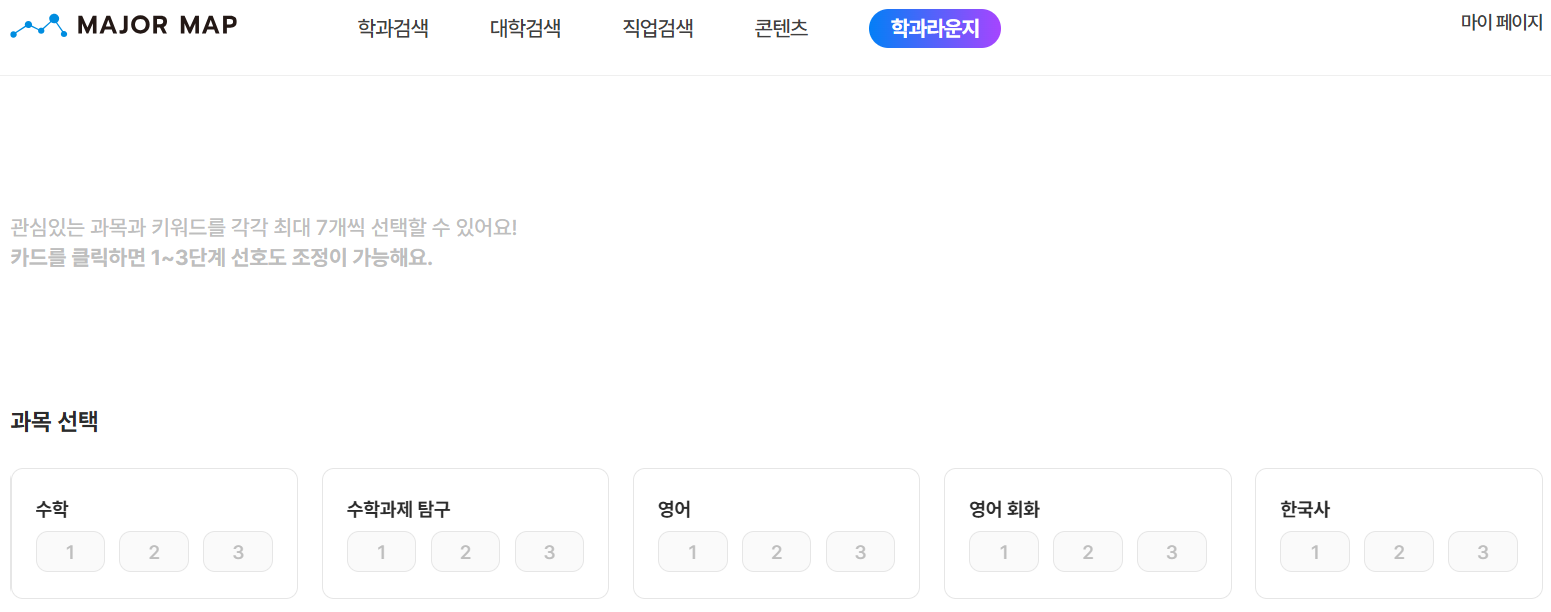This screenshot has width=1551, height=612.
Task: Click the 한국사 subject card
Action: 1398,508
